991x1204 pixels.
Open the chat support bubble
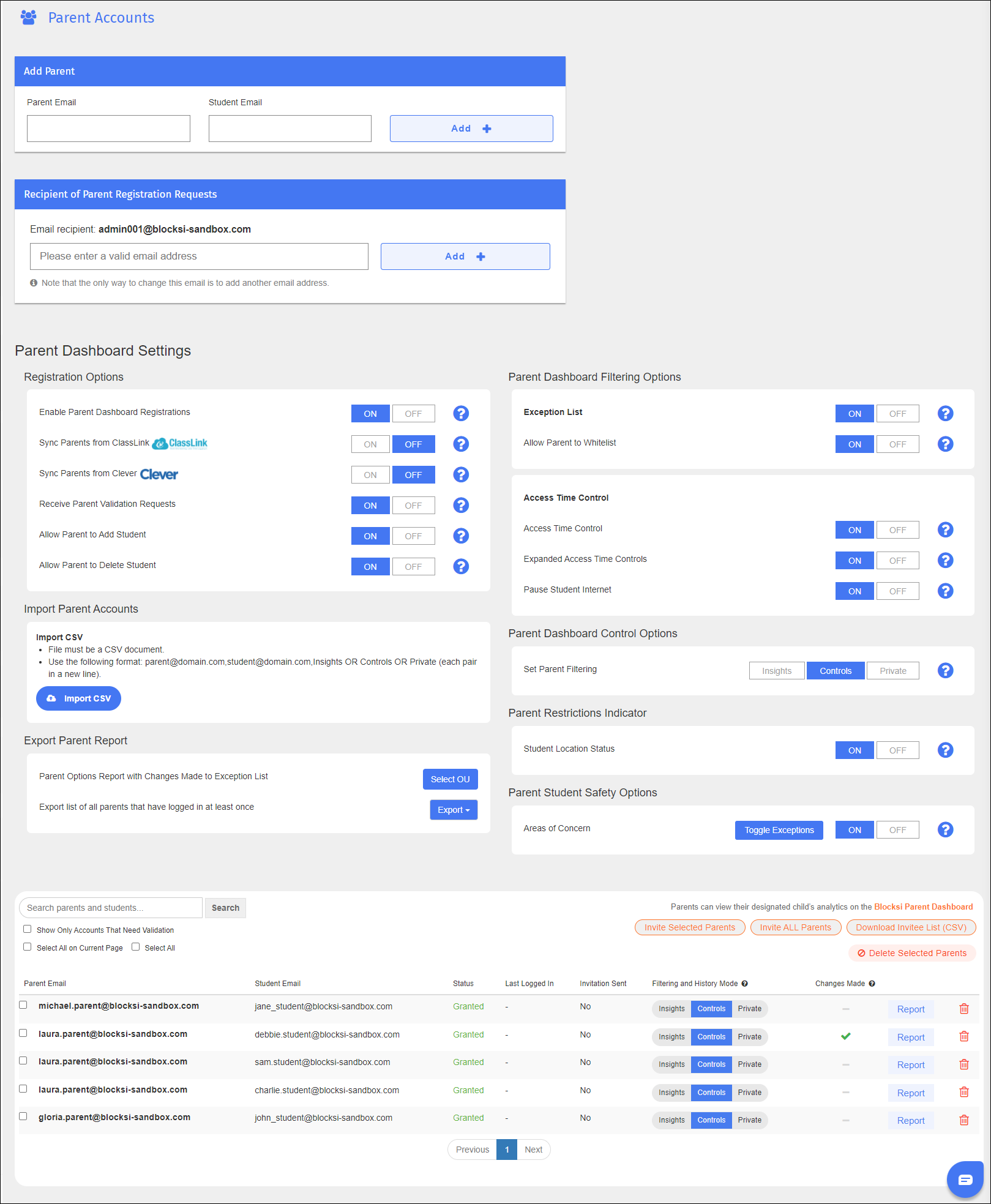(965, 1179)
